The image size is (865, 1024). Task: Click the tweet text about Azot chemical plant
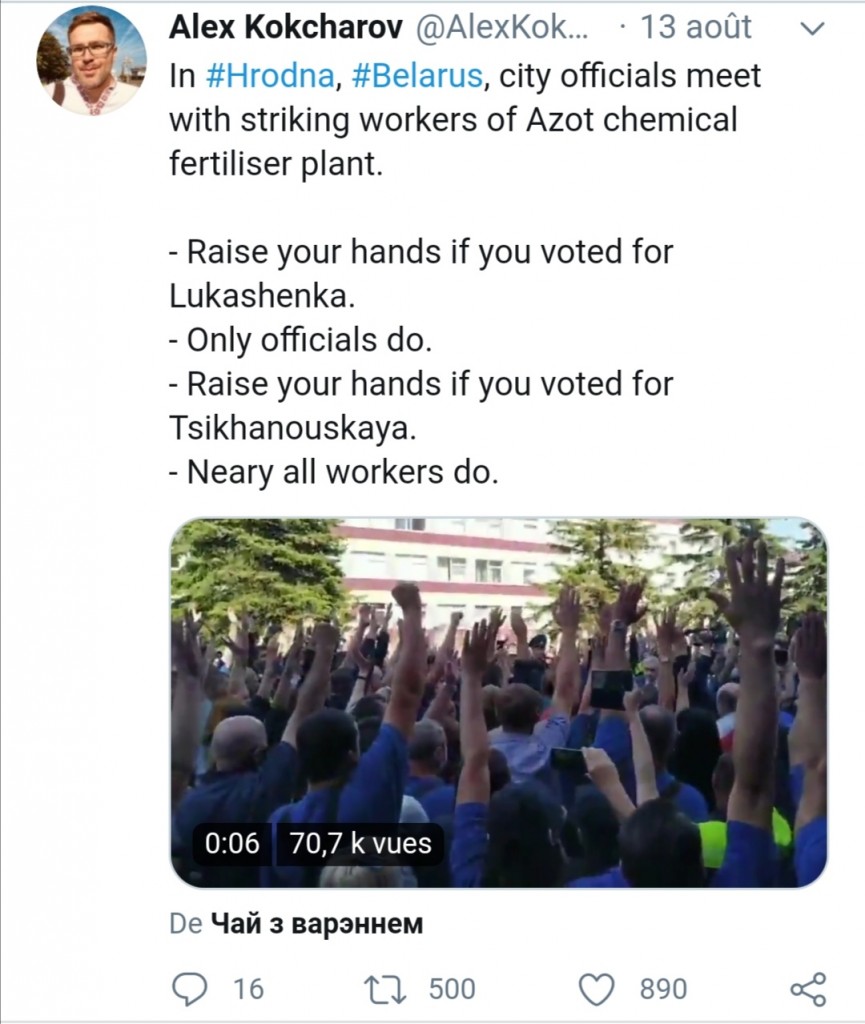pyautogui.click(x=452, y=120)
